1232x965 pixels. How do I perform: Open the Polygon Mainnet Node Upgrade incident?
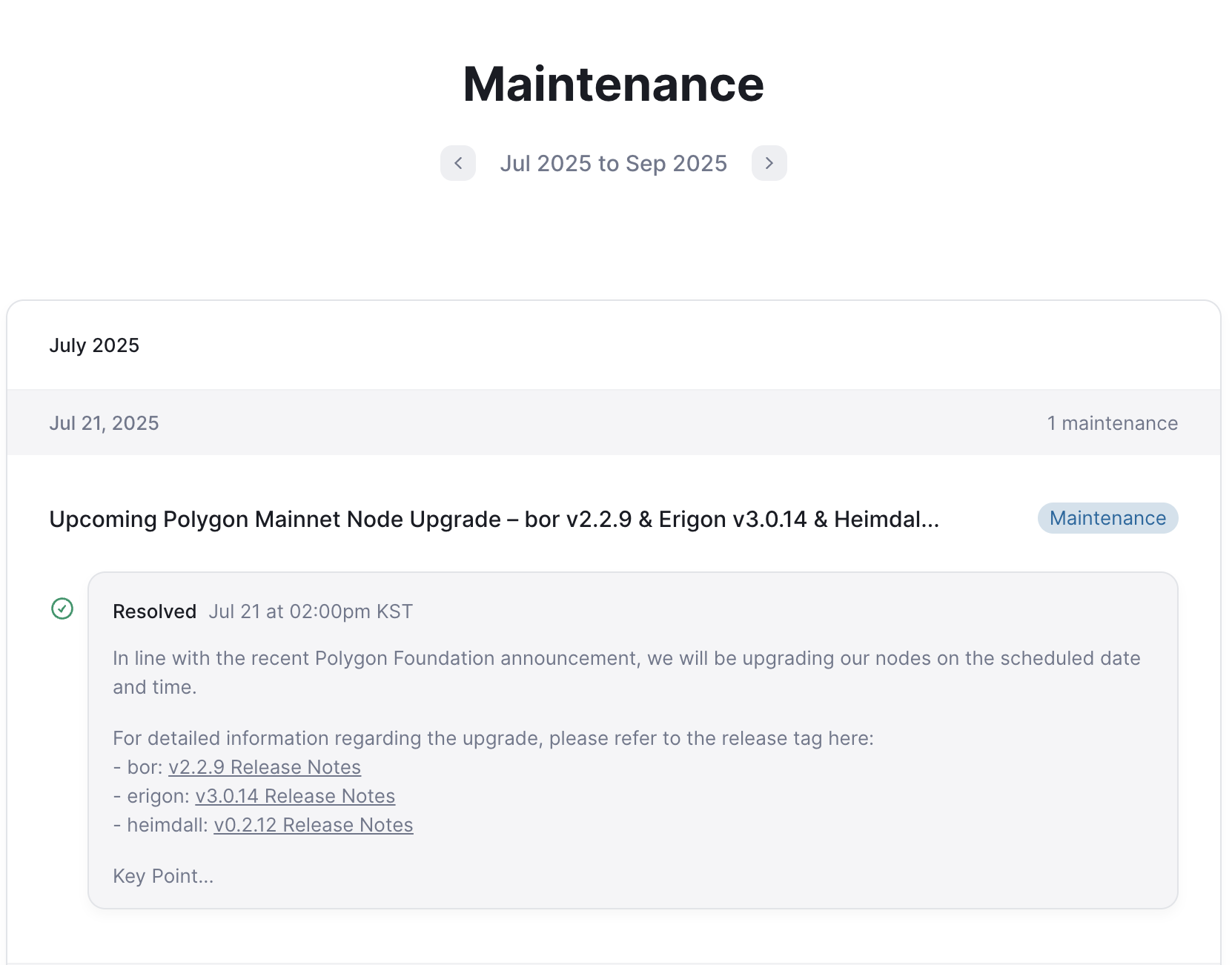[494, 519]
